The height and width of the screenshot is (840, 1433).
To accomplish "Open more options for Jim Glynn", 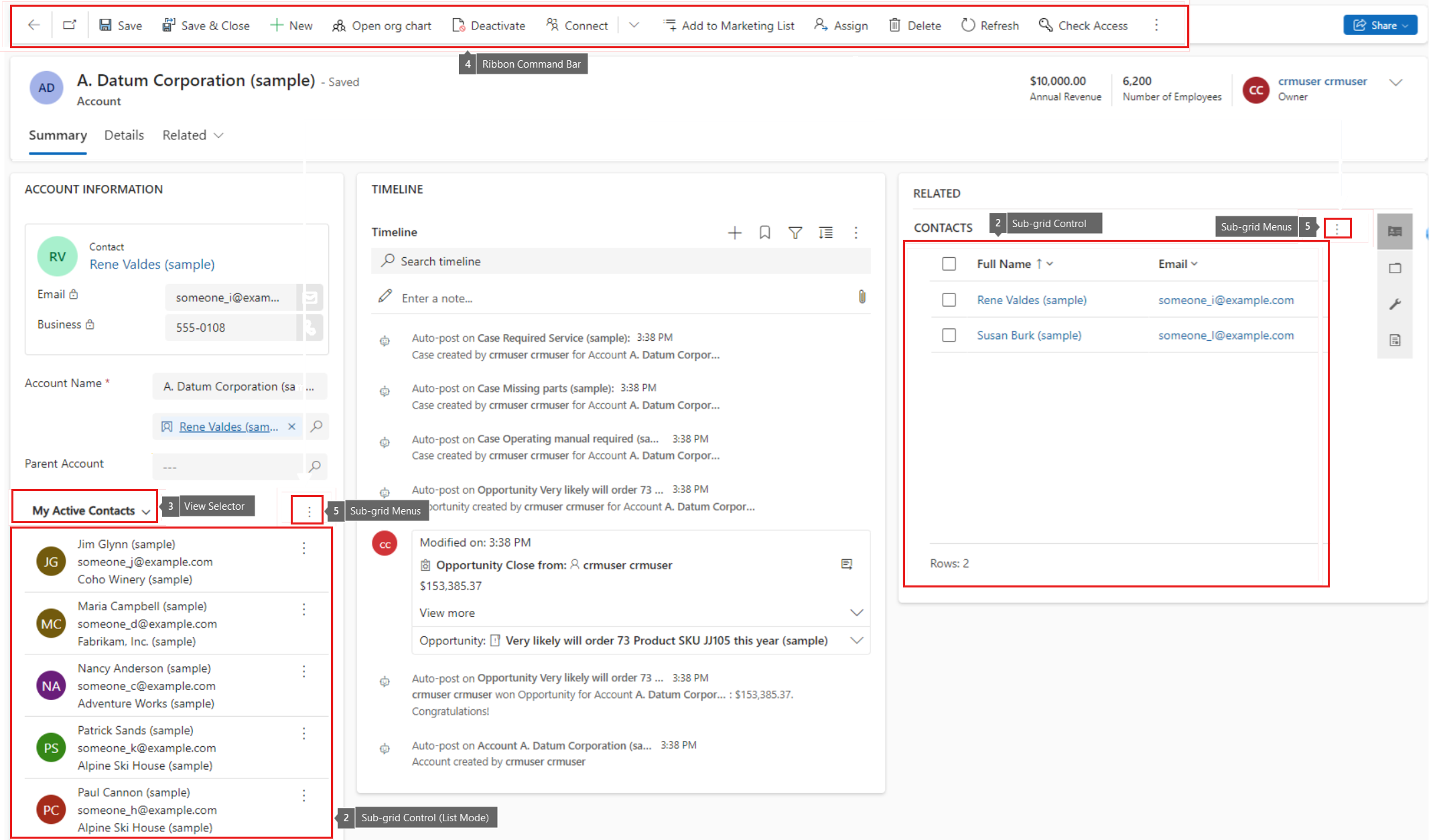I will [303, 548].
